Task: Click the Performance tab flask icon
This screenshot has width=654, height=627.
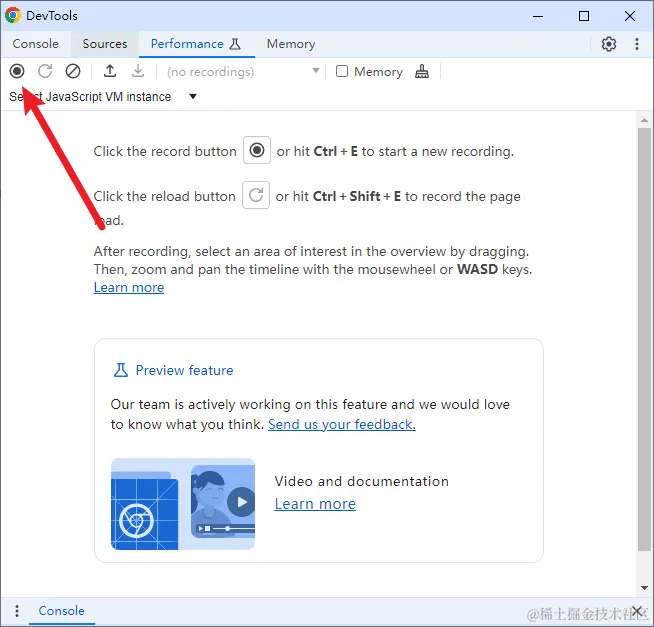Action: [x=235, y=44]
